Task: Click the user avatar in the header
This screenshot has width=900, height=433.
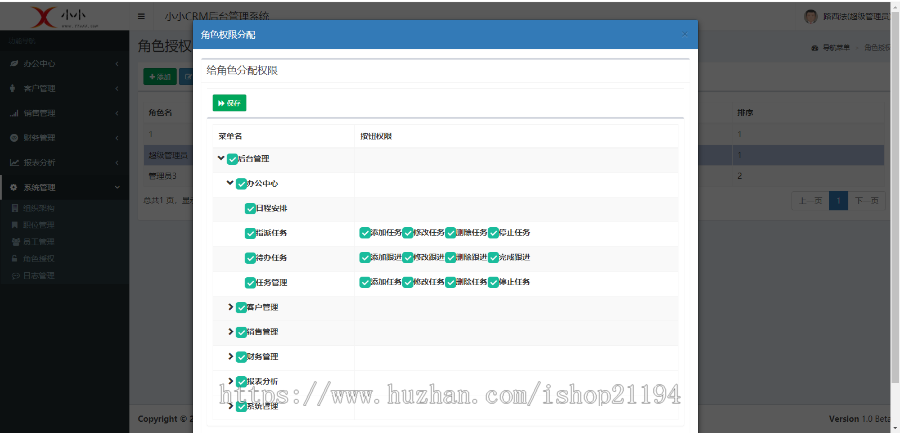Action: tap(810, 16)
